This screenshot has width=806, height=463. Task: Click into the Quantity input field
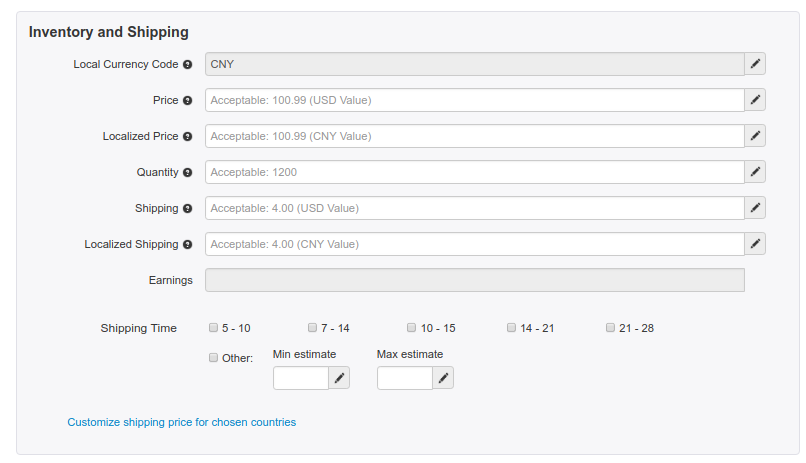coord(474,172)
